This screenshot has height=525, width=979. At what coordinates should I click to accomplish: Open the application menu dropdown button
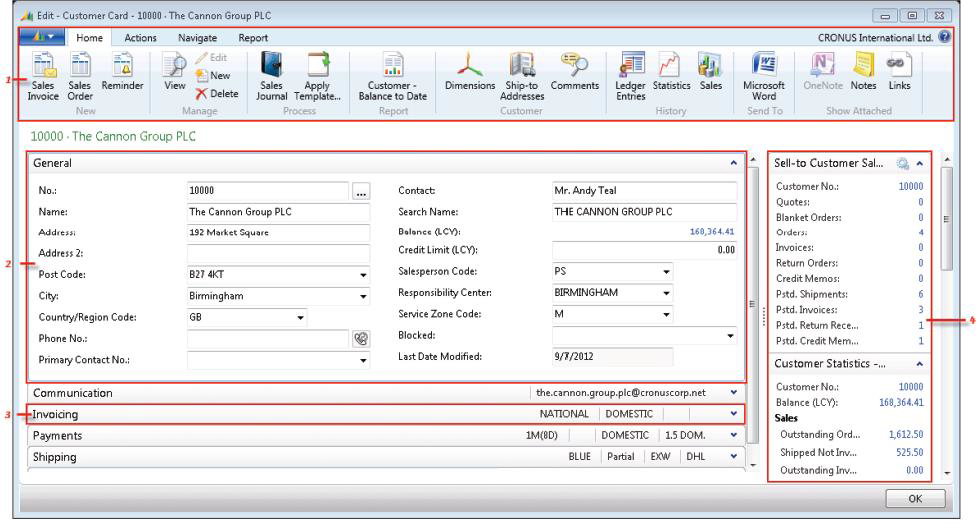pos(42,37)
